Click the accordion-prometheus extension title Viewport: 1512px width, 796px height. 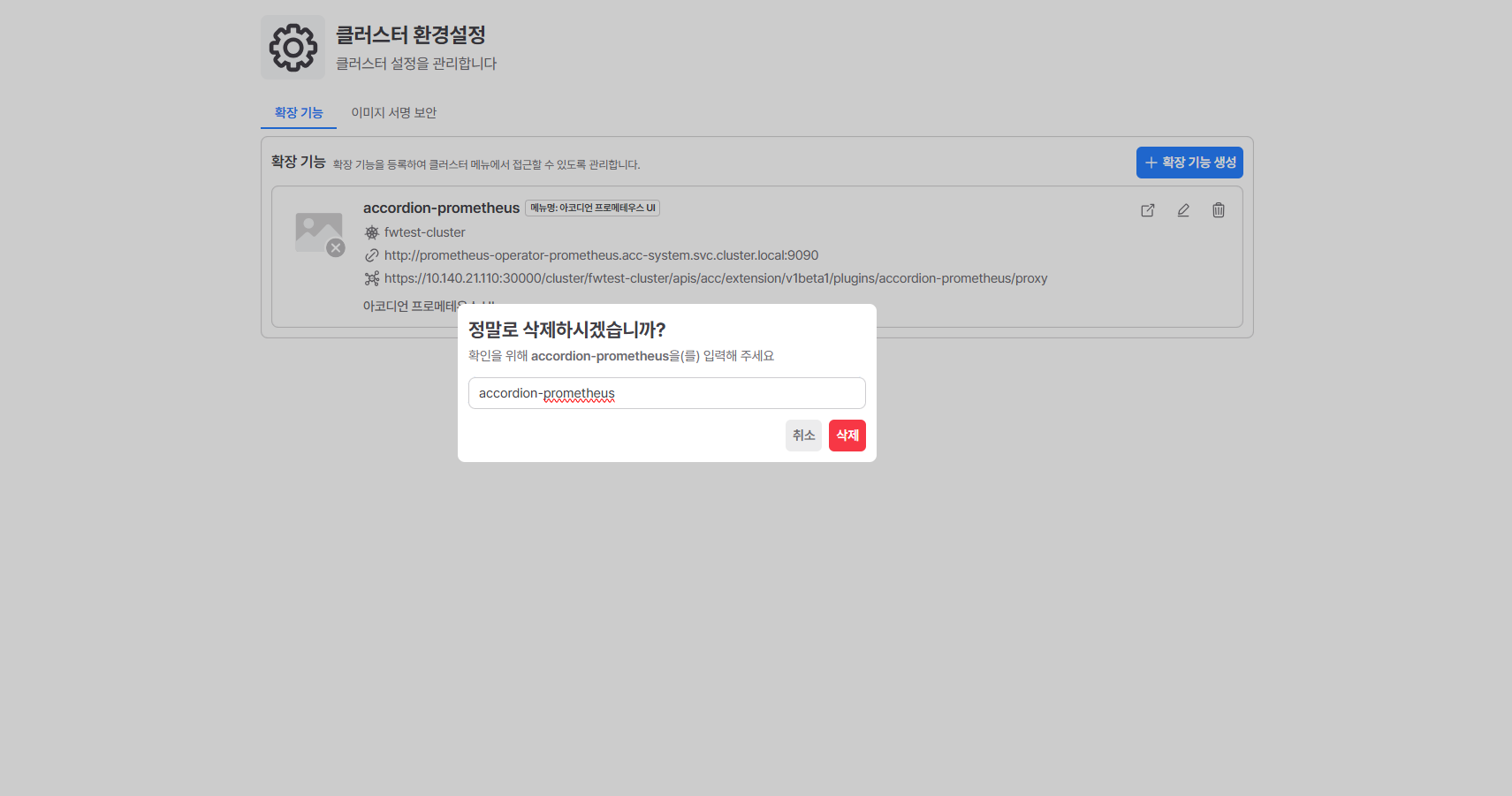tap(441, 208)
